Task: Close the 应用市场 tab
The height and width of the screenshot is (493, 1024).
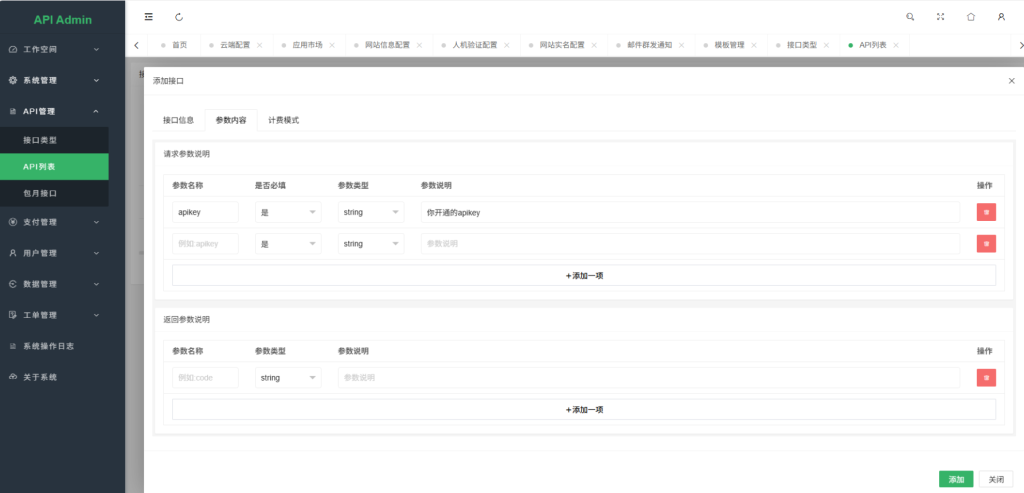Action: (332, 45)
